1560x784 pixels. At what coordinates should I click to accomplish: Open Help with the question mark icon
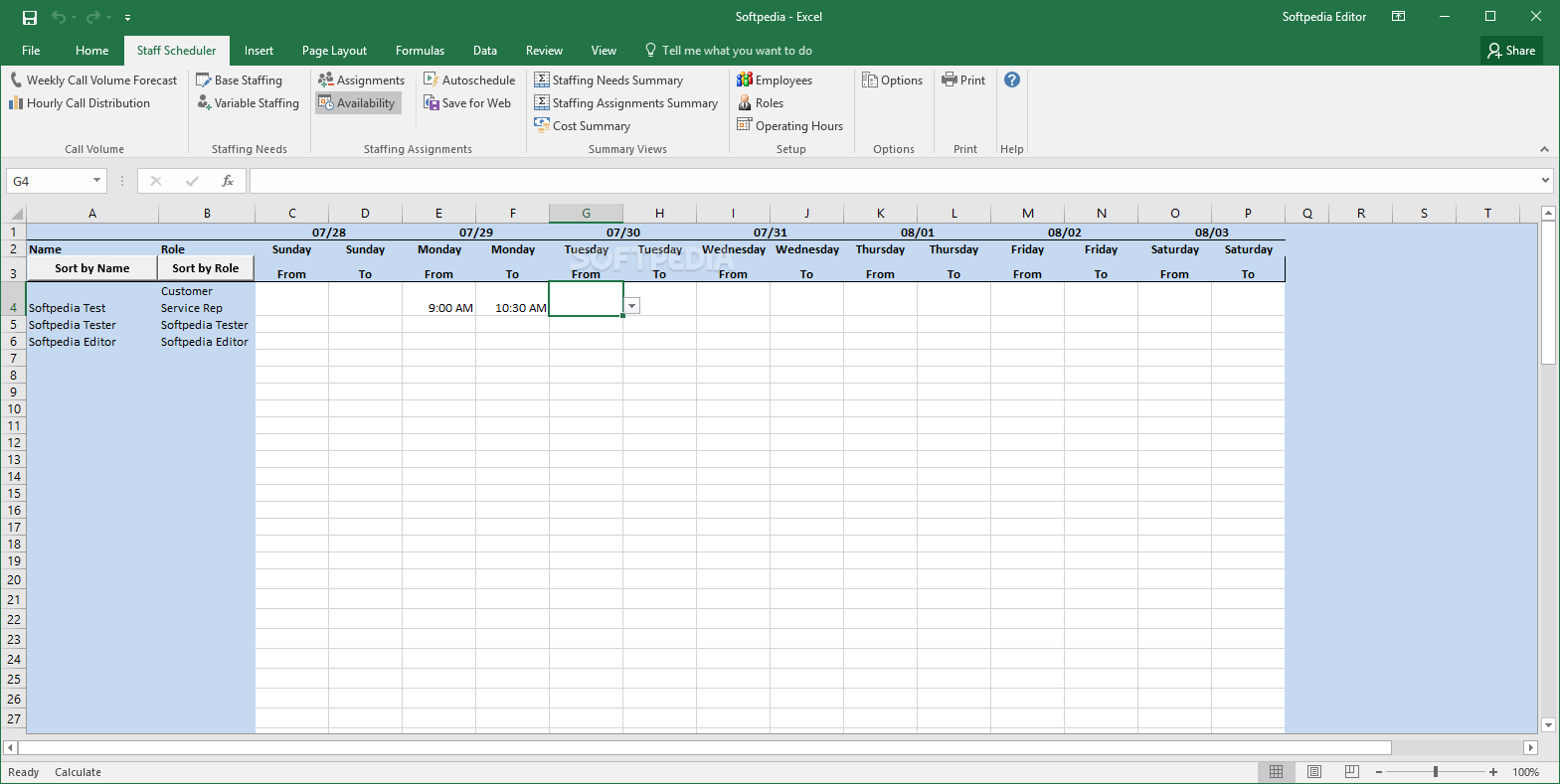(1012, 79)
